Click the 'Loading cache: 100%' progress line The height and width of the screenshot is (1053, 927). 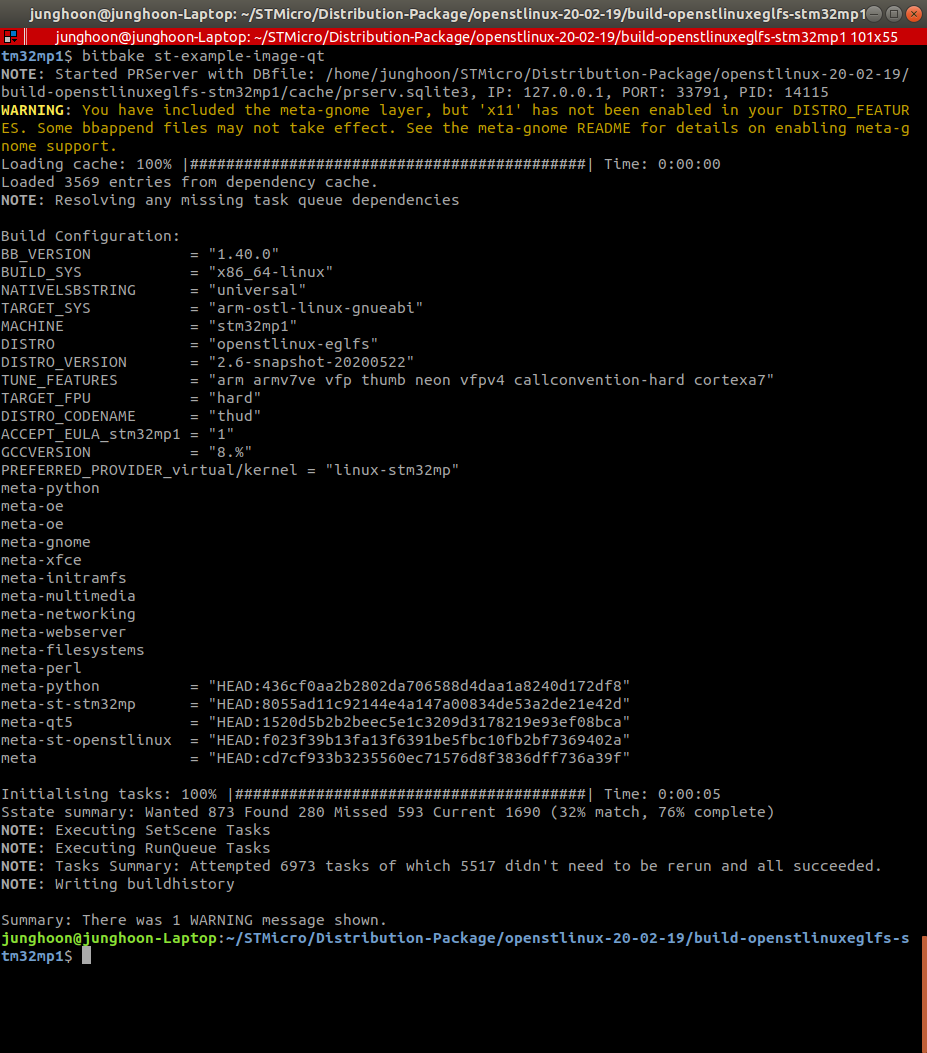coord(361,165)
